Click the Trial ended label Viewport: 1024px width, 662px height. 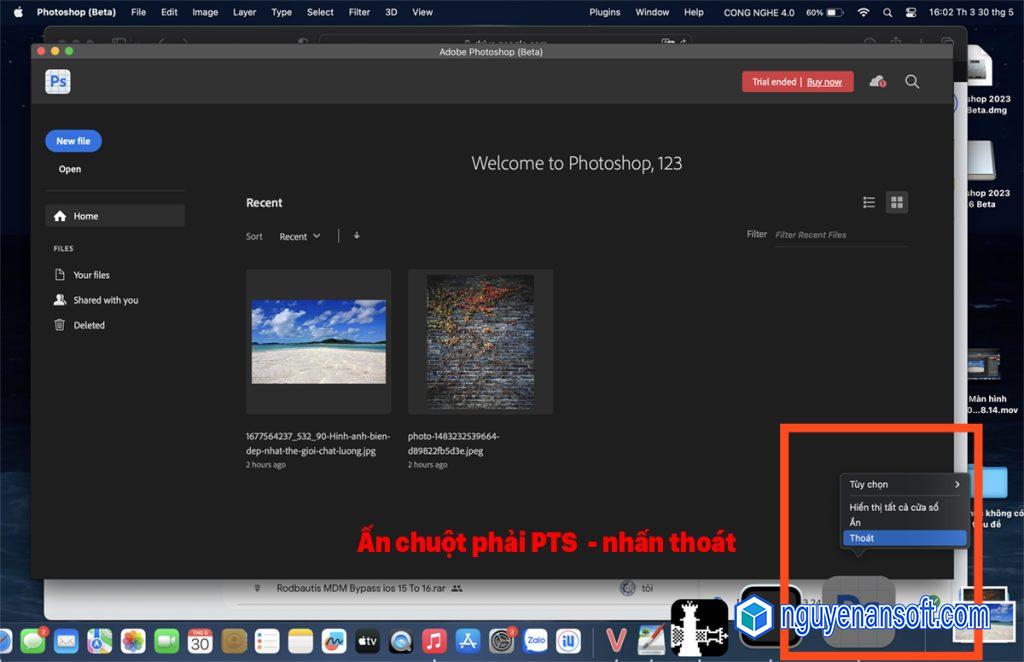pos(774,82)
